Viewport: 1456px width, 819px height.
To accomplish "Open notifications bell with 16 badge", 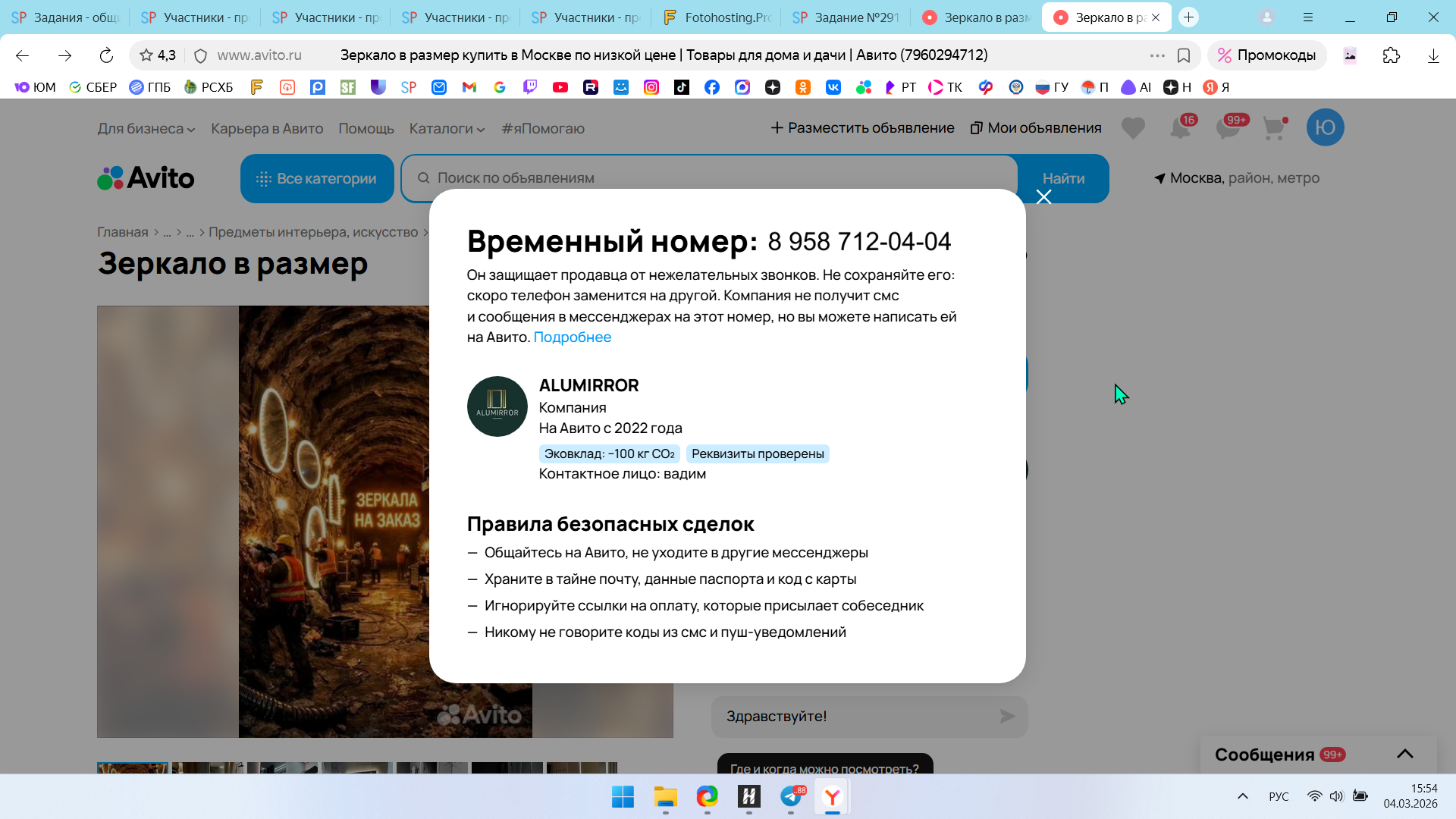I will point(1180,128).
